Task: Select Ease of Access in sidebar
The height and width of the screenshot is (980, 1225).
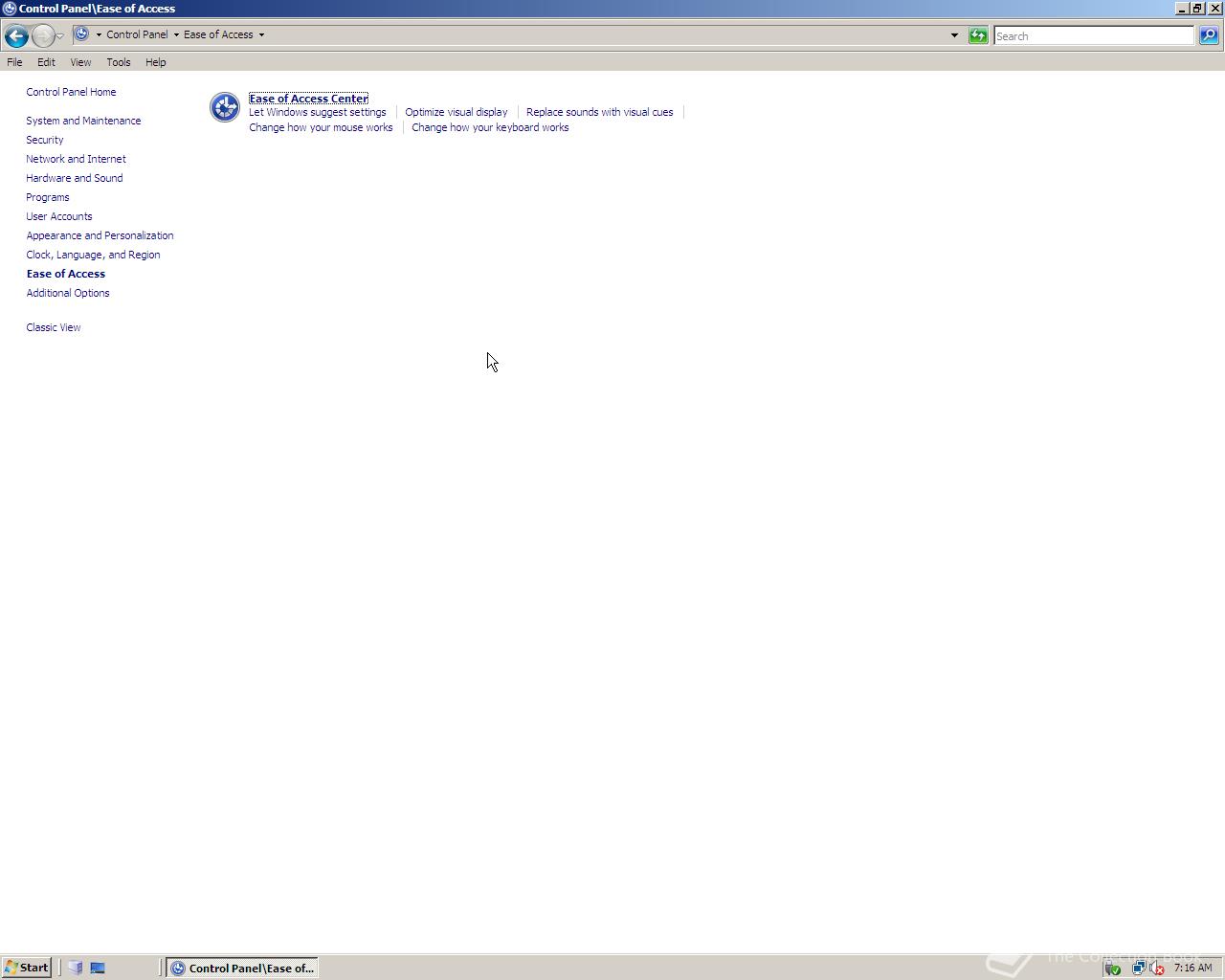Action: point(66,274)
